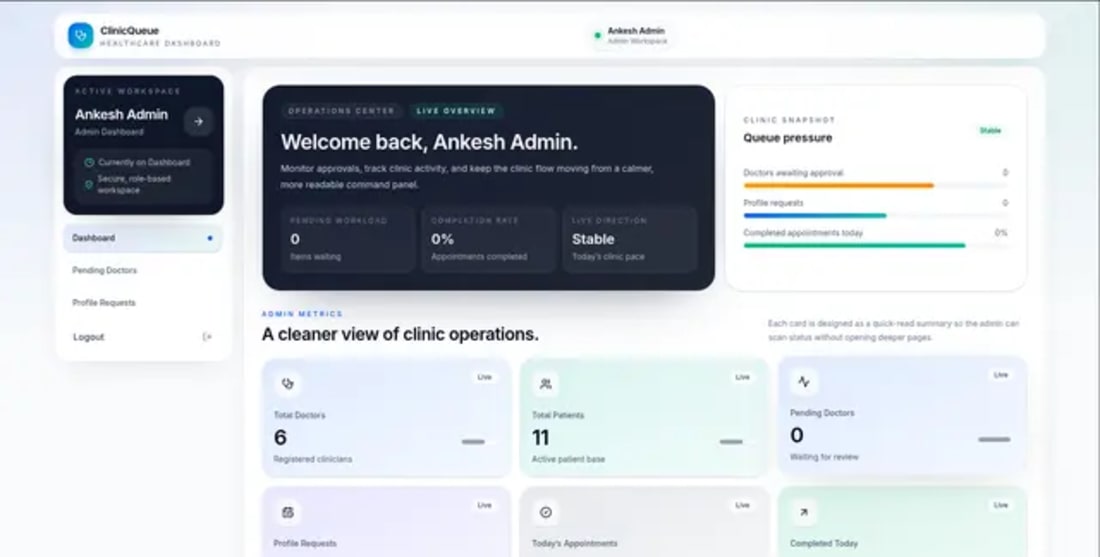
Task: Click the ClinicQueue stethoscope logo icon
Action: 81,36
